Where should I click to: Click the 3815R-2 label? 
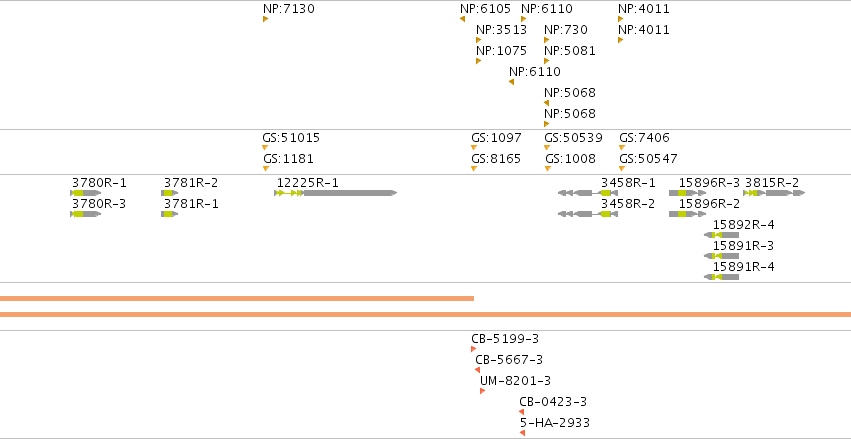[x=771, y=183]
